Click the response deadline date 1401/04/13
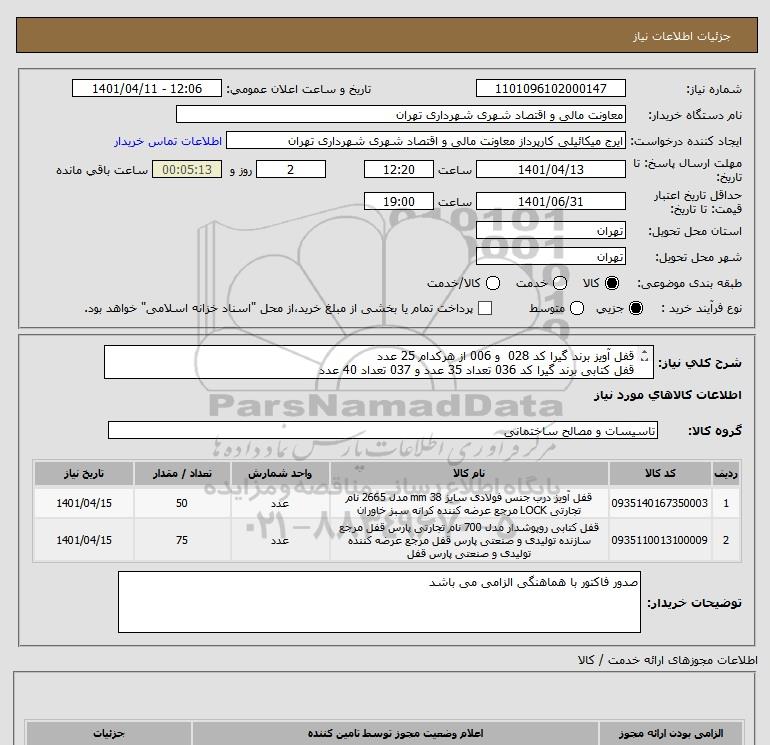Image resolution: width=770 pixels, height=745 pixels. point(550,169)
